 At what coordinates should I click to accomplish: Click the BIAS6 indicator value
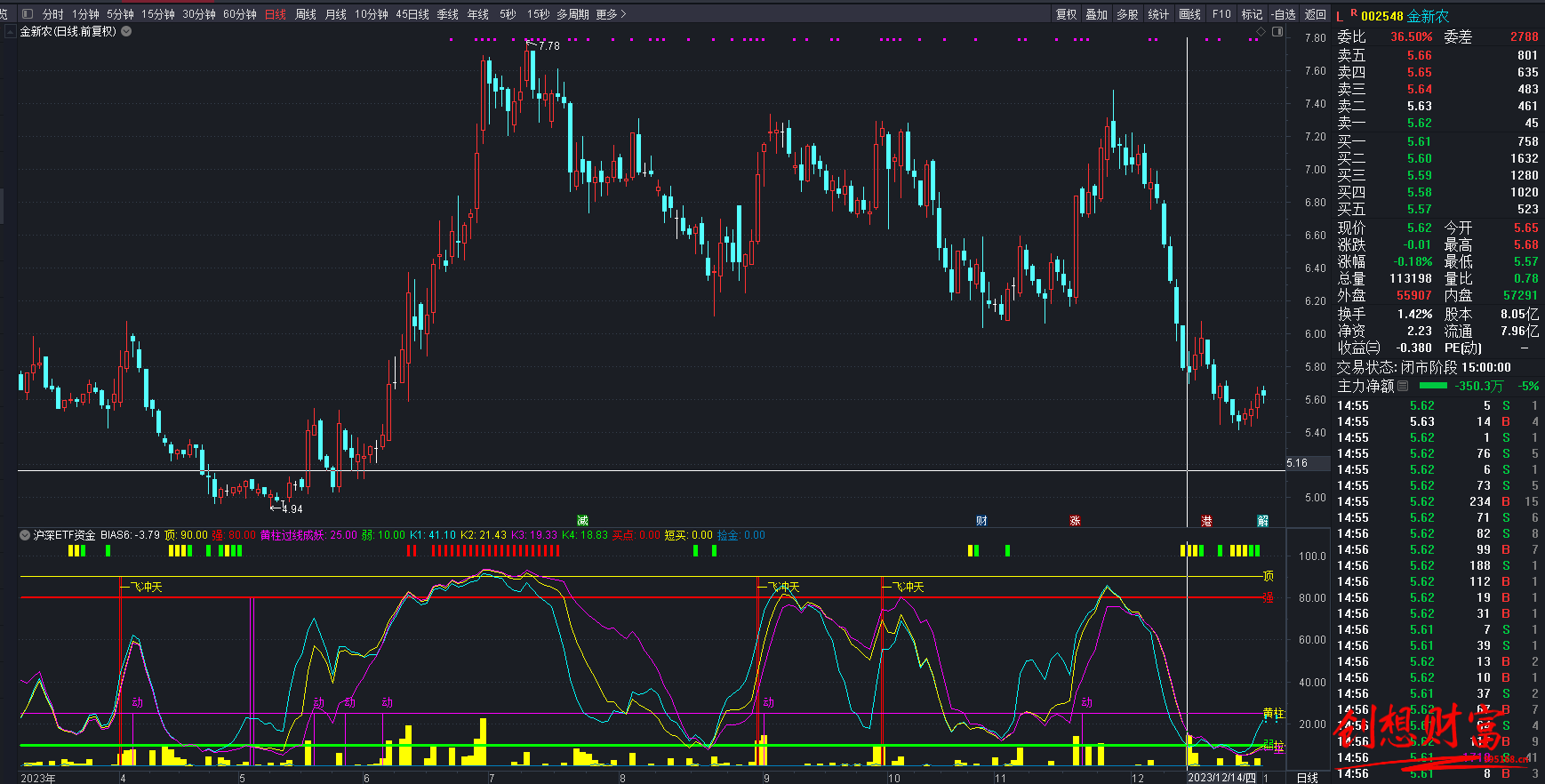click(x=130, y=535)
